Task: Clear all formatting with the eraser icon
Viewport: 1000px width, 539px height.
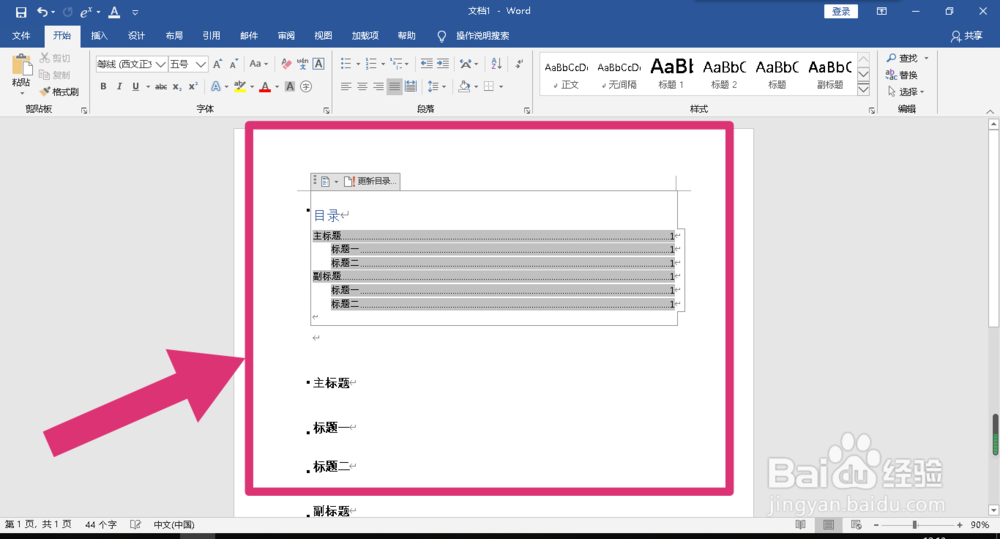Action: tap(286, 64)
